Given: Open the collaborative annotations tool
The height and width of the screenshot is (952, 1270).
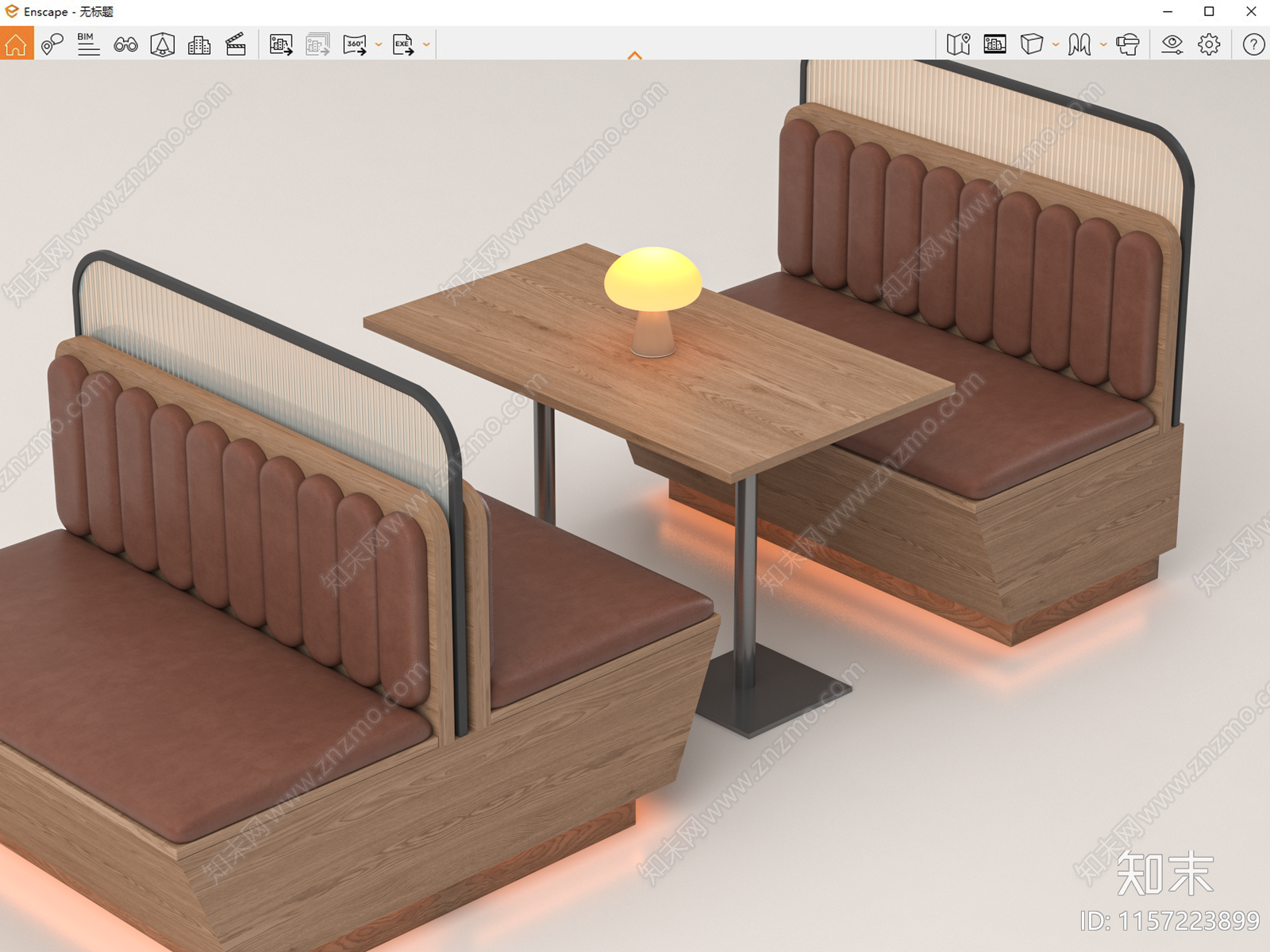Looking at the screenshot, I should pyautogui.click(x=52, y=44).
